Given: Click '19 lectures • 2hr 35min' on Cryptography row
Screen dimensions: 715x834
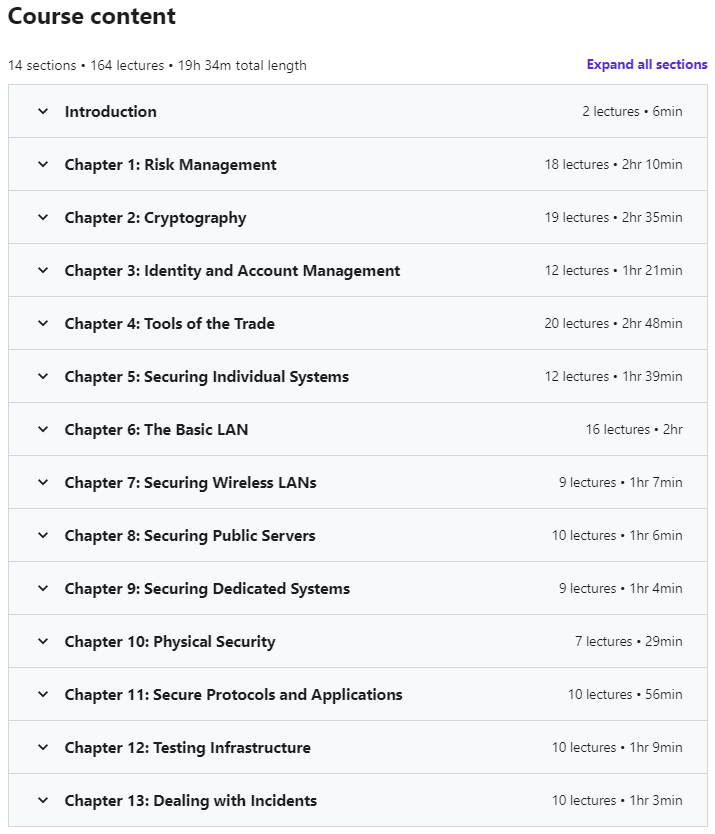Looking at the screenshot, I should point(613,218).
